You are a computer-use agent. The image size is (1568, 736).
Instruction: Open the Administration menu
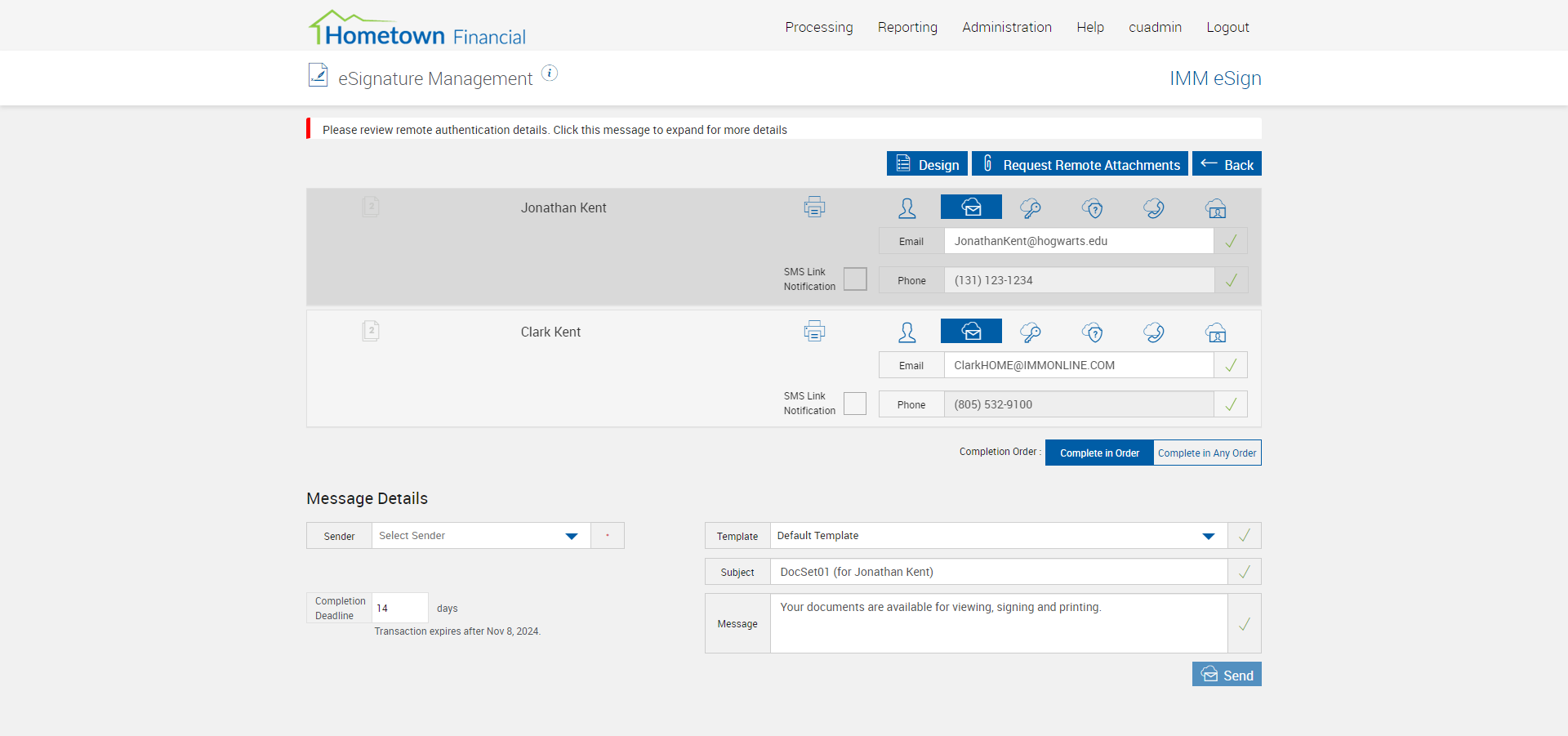pos(1007,27)
